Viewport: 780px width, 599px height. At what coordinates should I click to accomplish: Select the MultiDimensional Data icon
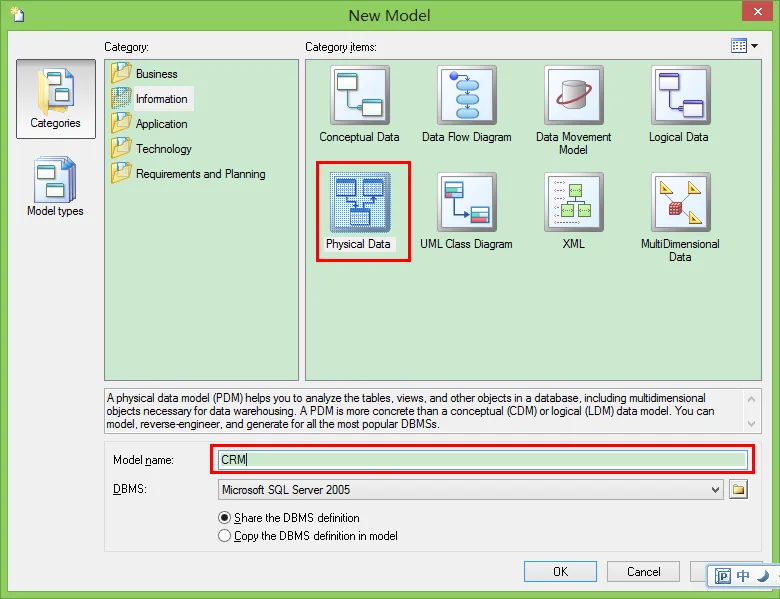click(x=681, y=202)
